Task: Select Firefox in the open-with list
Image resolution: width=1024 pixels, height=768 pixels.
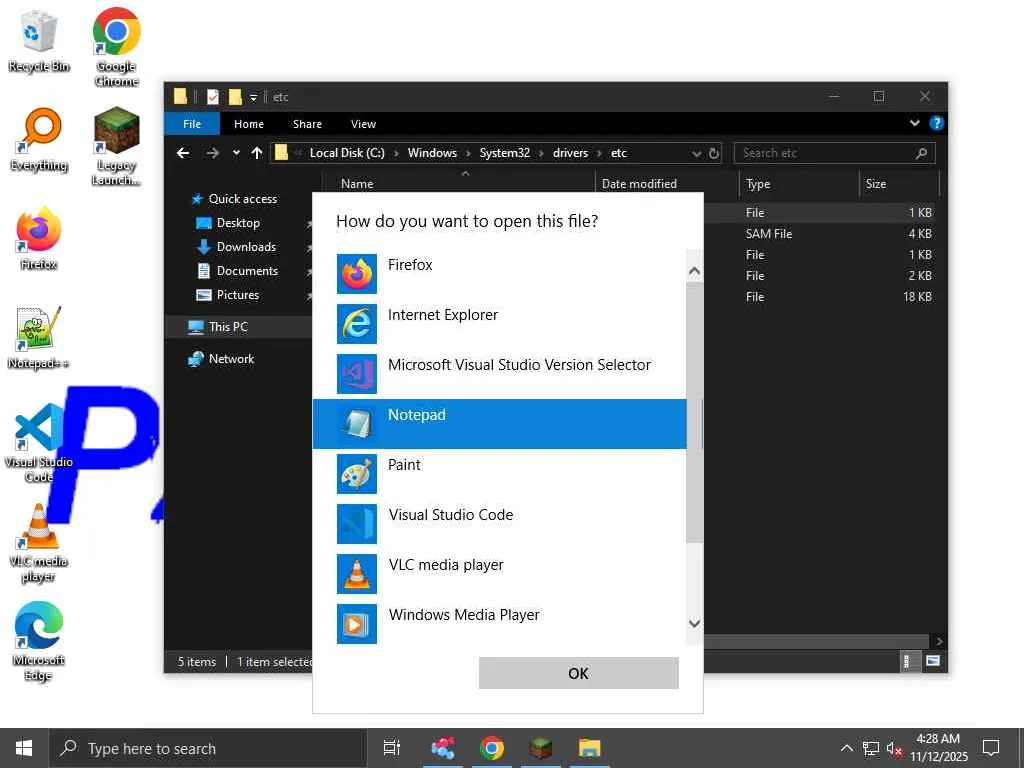Action: 500,274
